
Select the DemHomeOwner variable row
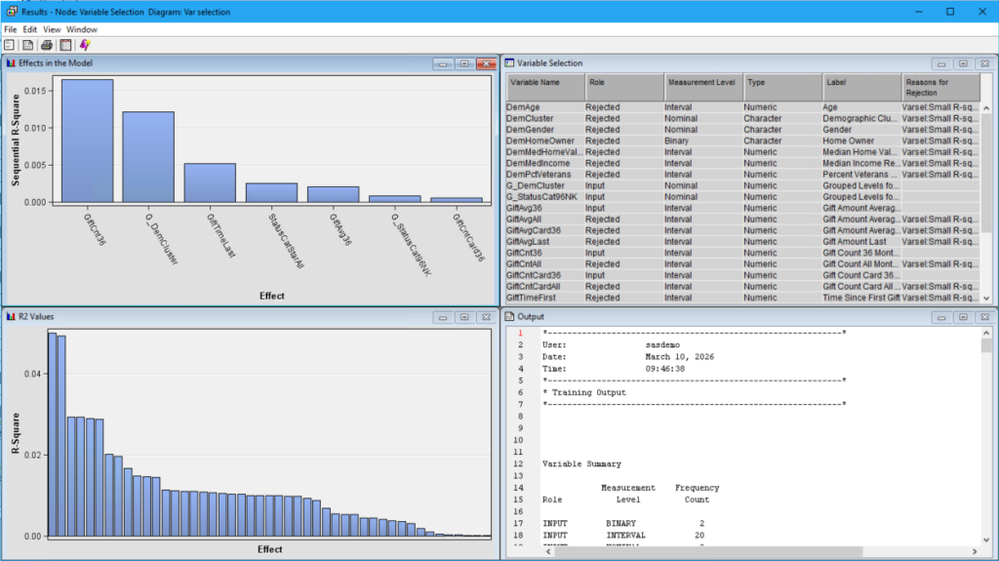click(743, 141)
